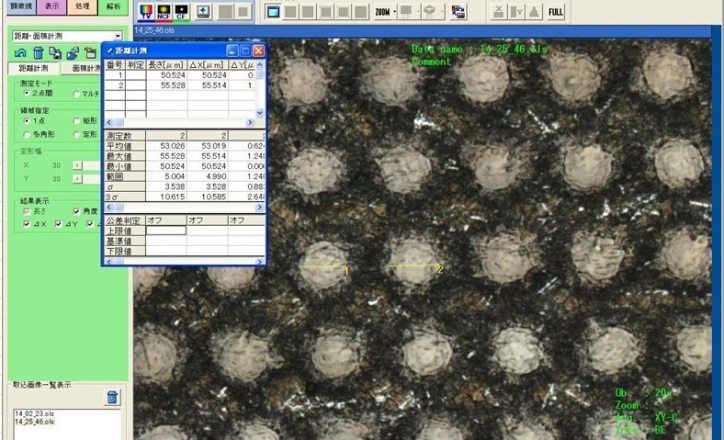Select the マルチ measurement mode radio
The height and width of the screenshot is (440, 724).
point(77,94)
